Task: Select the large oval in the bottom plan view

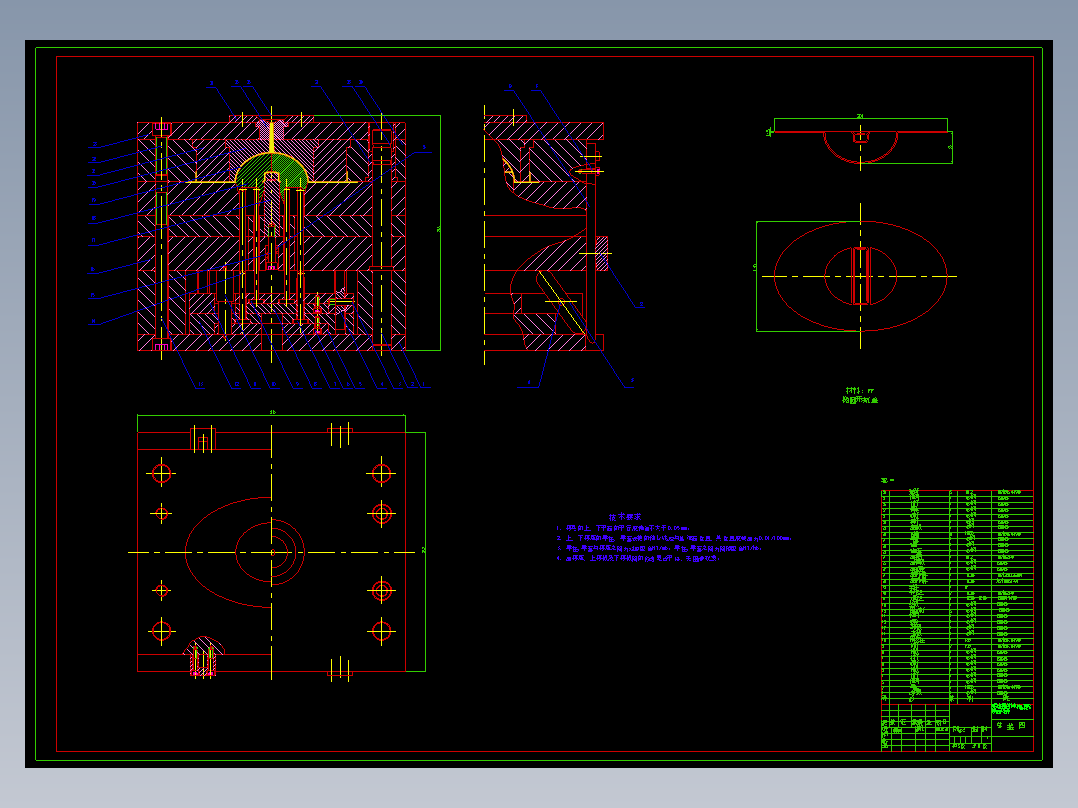Action: pyautogui.click(x=228, y=552)
